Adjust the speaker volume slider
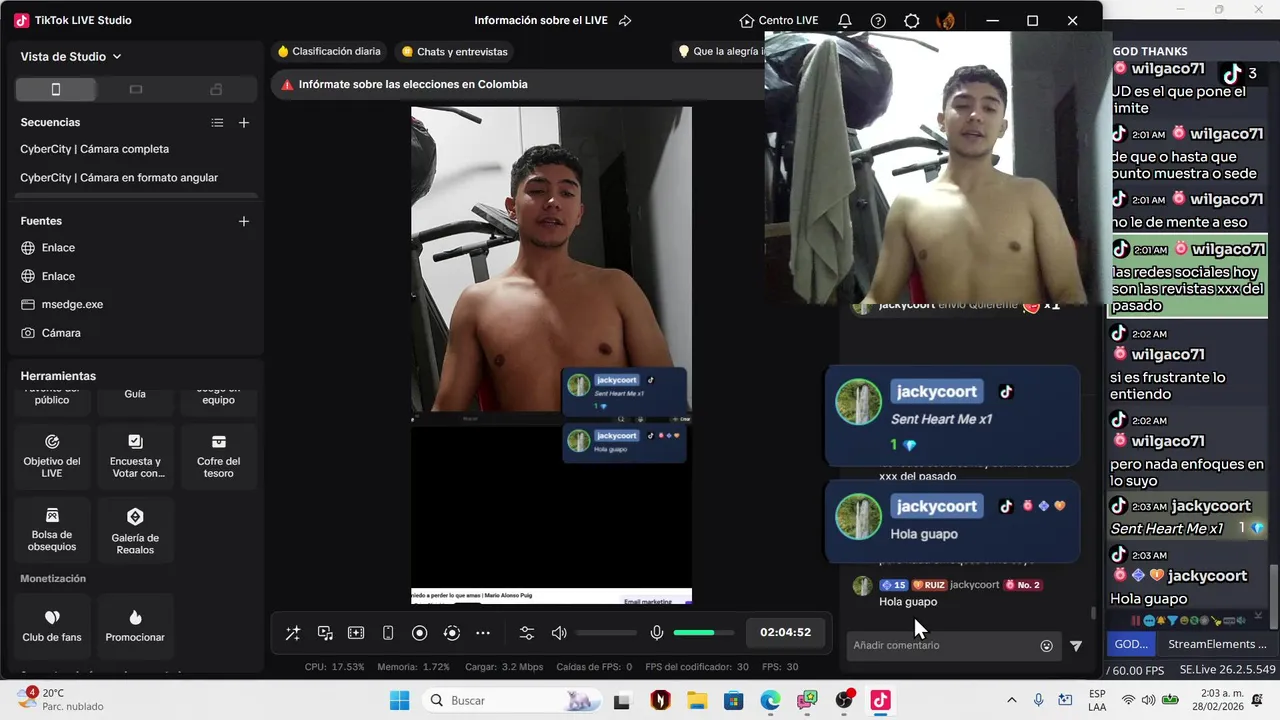Image resolution: width=1280 pixels, height=720 pixels. (x=606, y=633)
